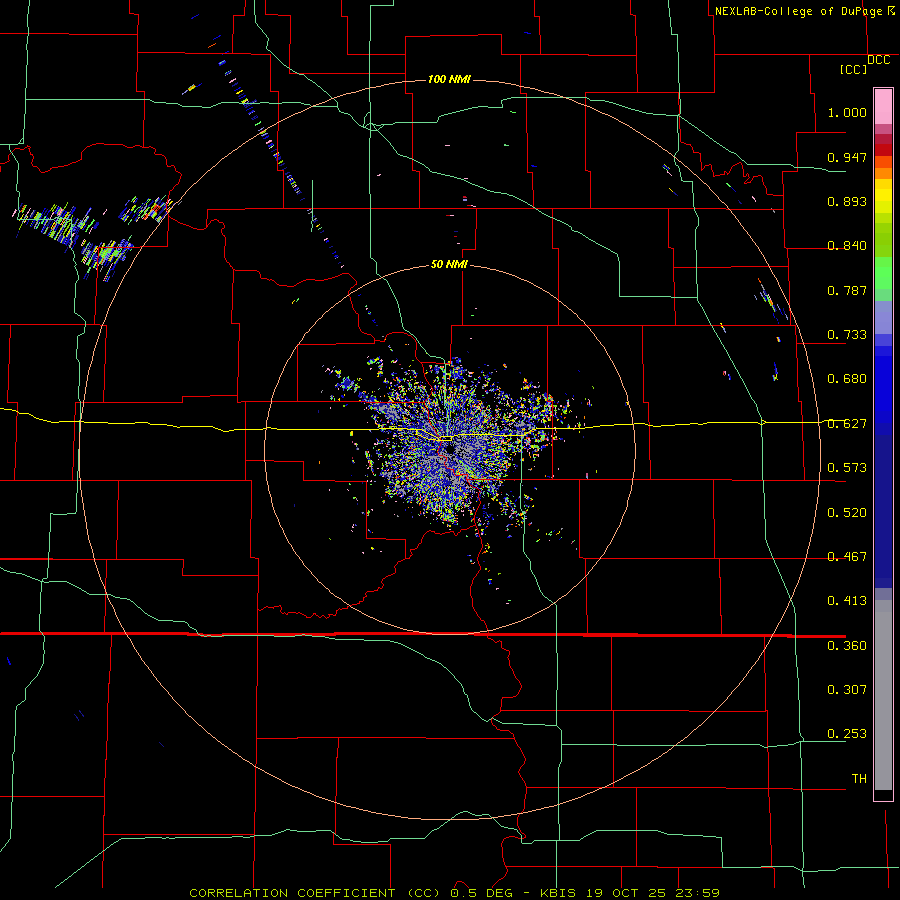Viewport: 900px width, 900px height.
Task: Click the NEXLAB-College of DuPage label
Action: coord(798,11)
